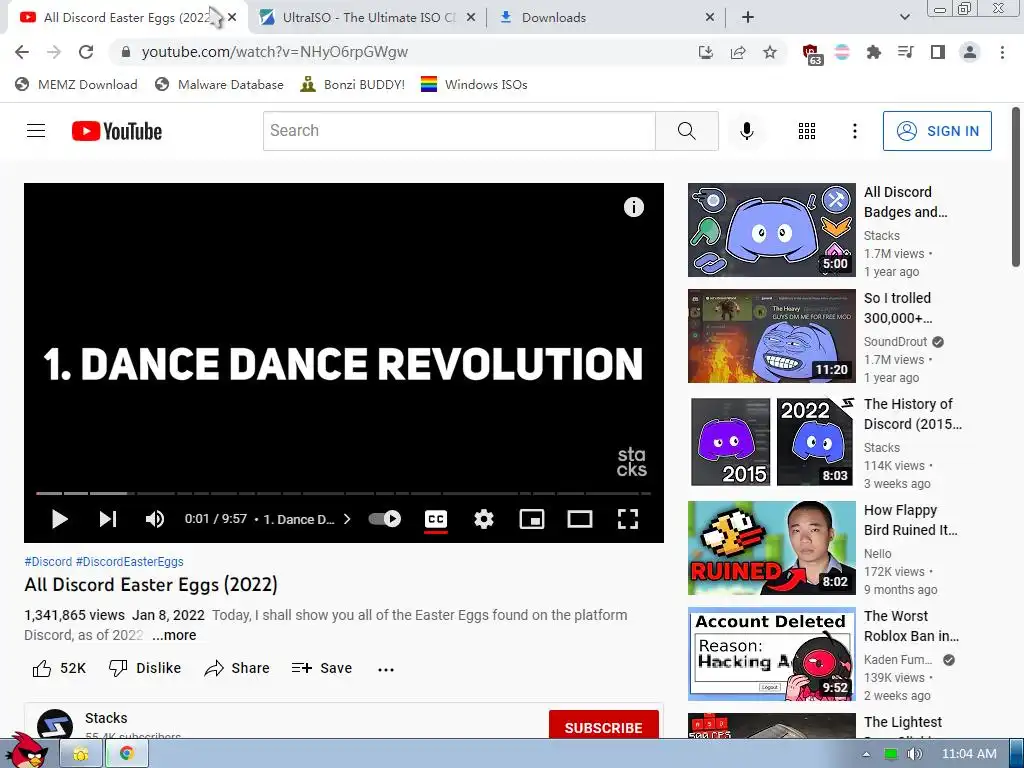Switch to the UltraISO tab

(x=369, y=18)
